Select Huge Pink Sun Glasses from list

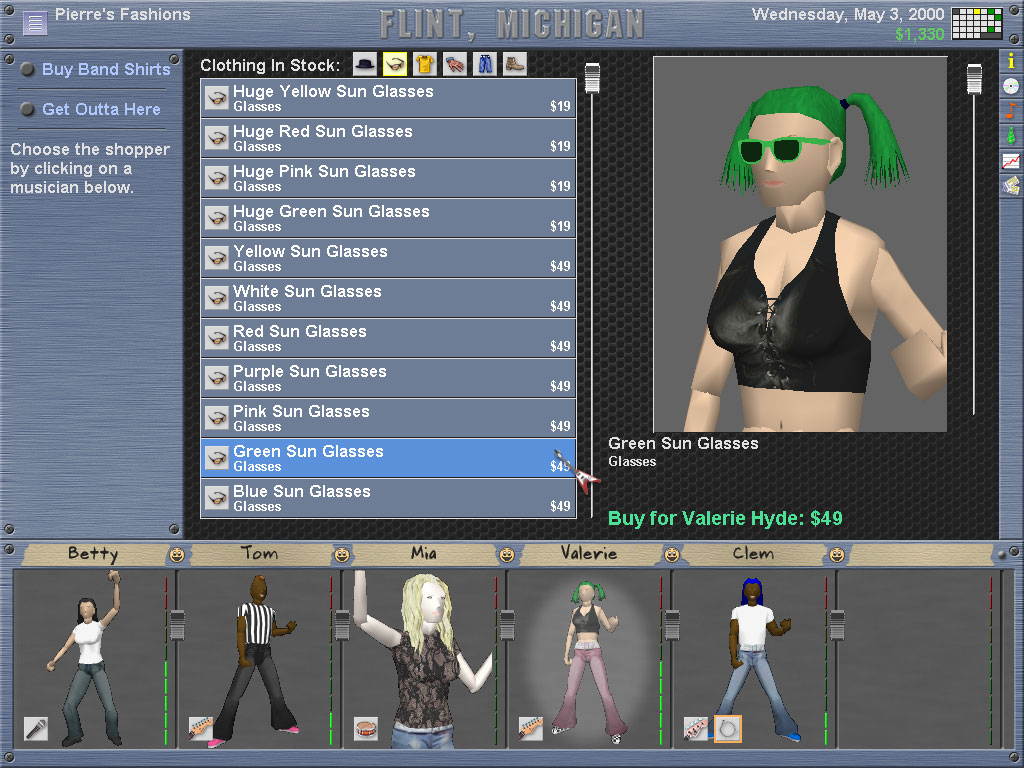388,178
